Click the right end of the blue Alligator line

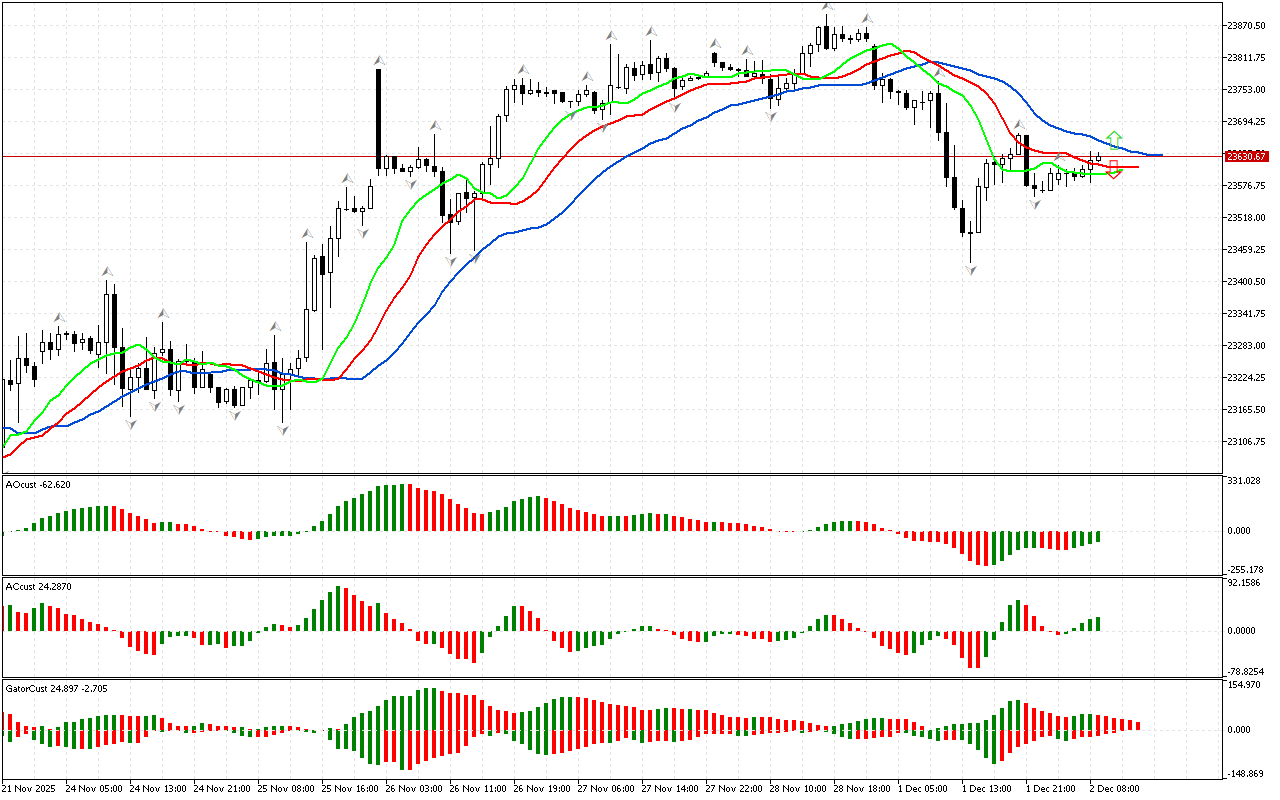(1158, 155)
